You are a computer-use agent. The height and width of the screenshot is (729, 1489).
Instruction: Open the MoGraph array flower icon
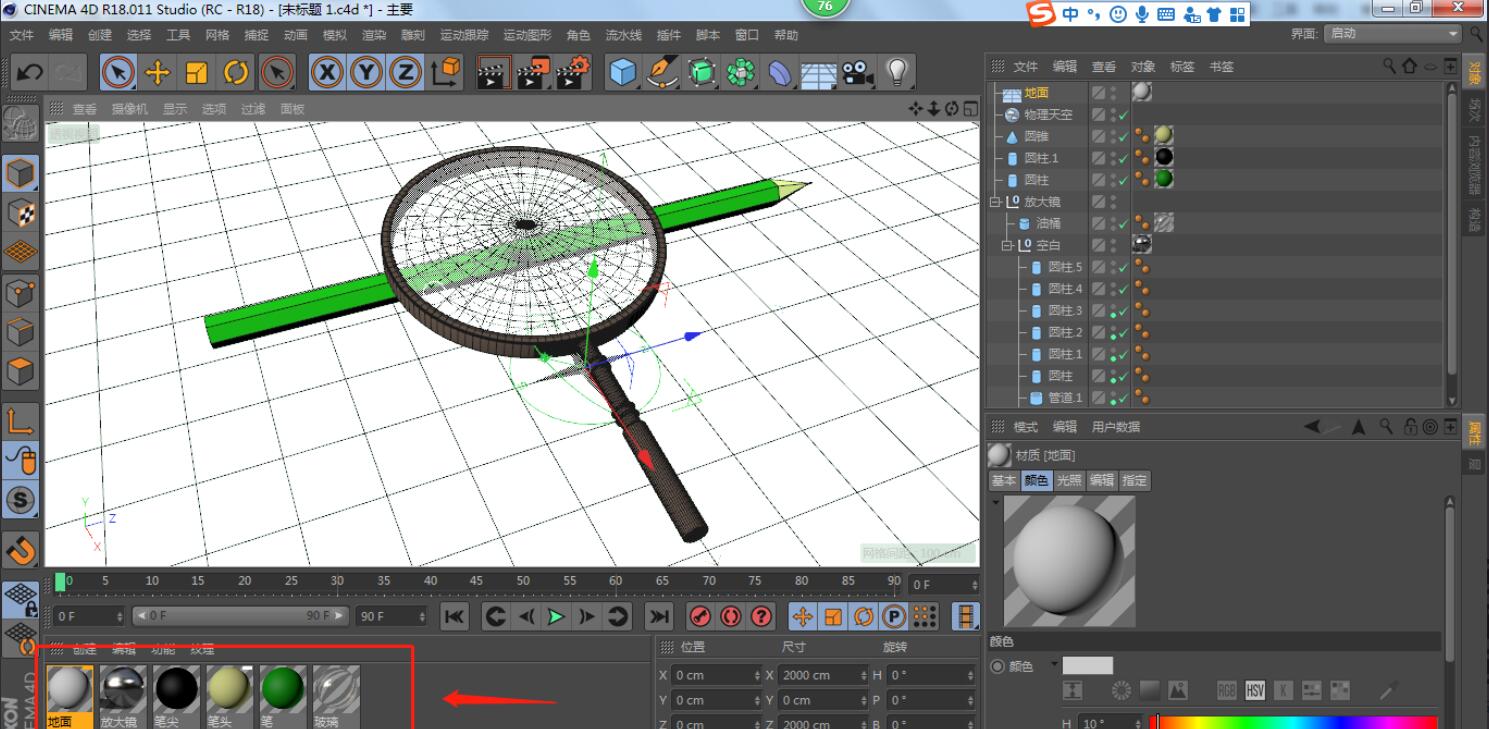pos(741,72)
